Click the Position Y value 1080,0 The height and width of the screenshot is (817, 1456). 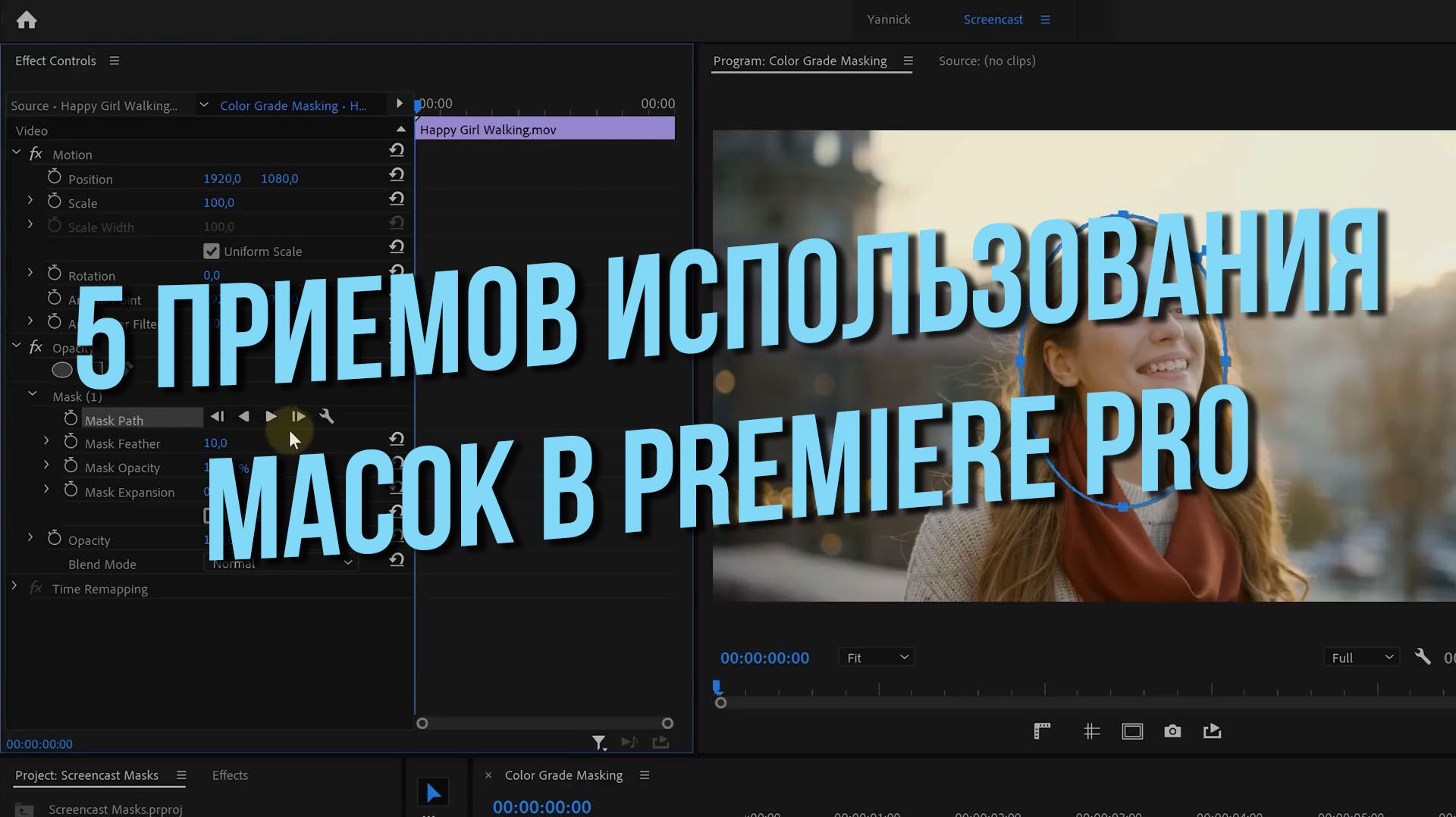click(279, 179)
